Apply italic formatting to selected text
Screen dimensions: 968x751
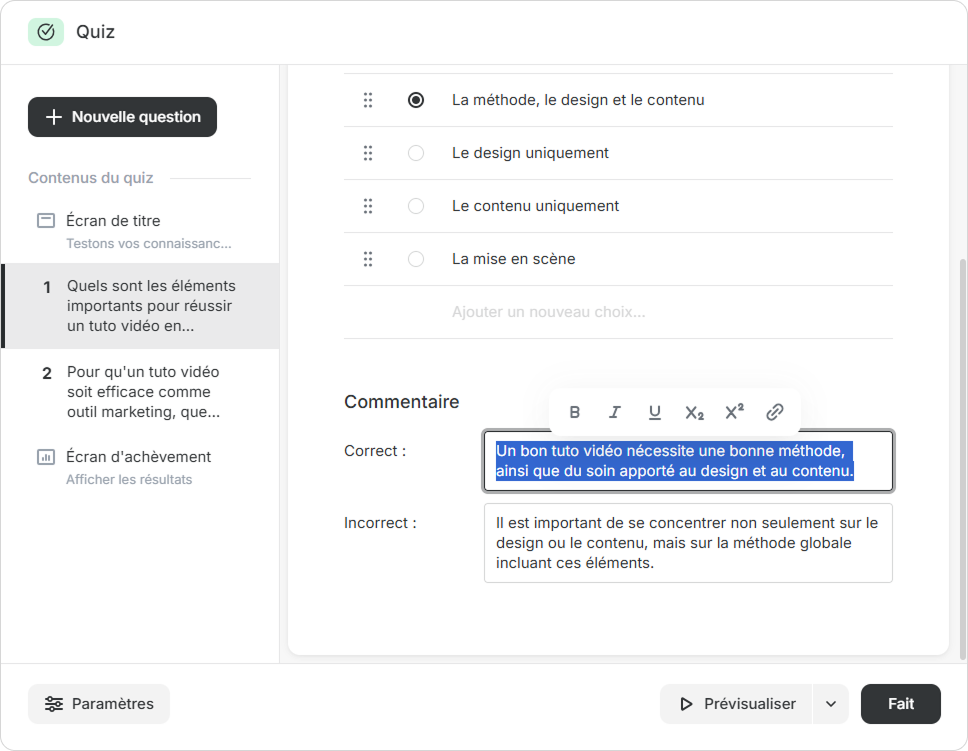click(615, 412)
